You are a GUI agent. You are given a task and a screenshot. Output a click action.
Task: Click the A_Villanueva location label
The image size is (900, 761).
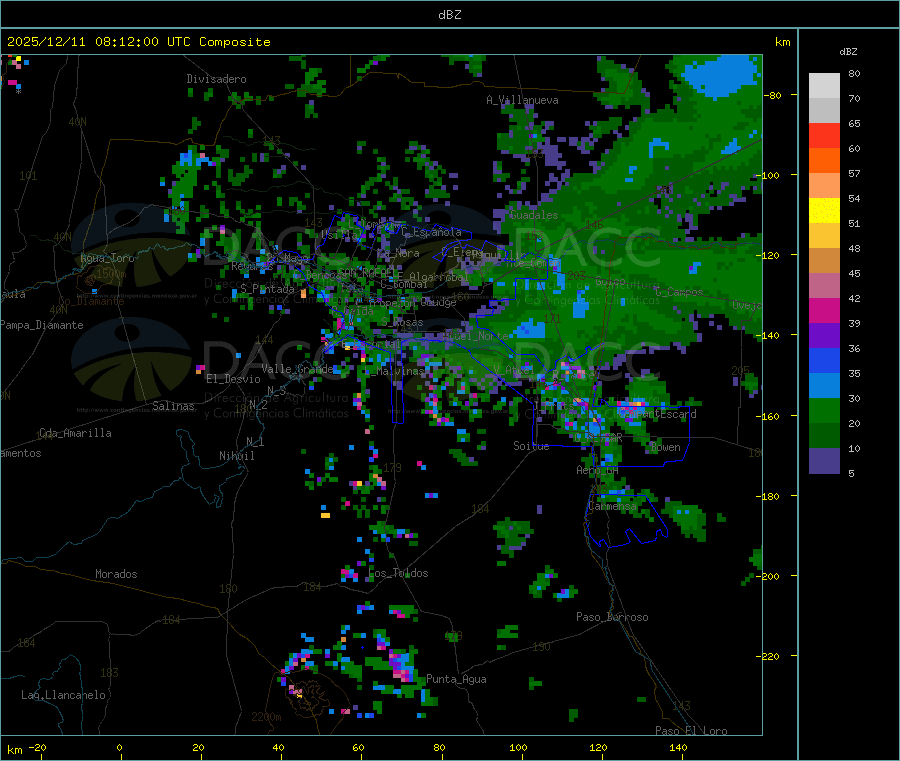(522, 100)
